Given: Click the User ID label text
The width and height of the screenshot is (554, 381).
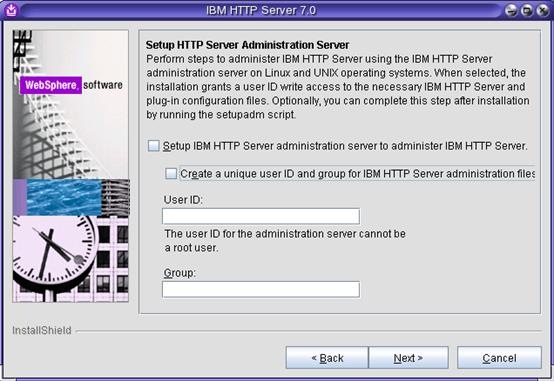Looking at the screenshot, I should pyautogui.click(x=183, y=200).
